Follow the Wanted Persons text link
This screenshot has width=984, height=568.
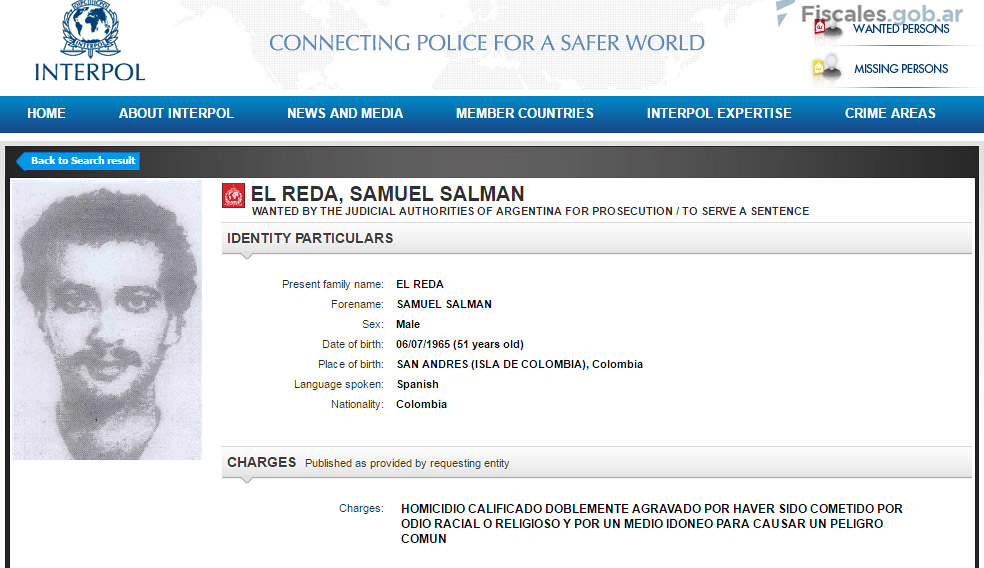901,29
